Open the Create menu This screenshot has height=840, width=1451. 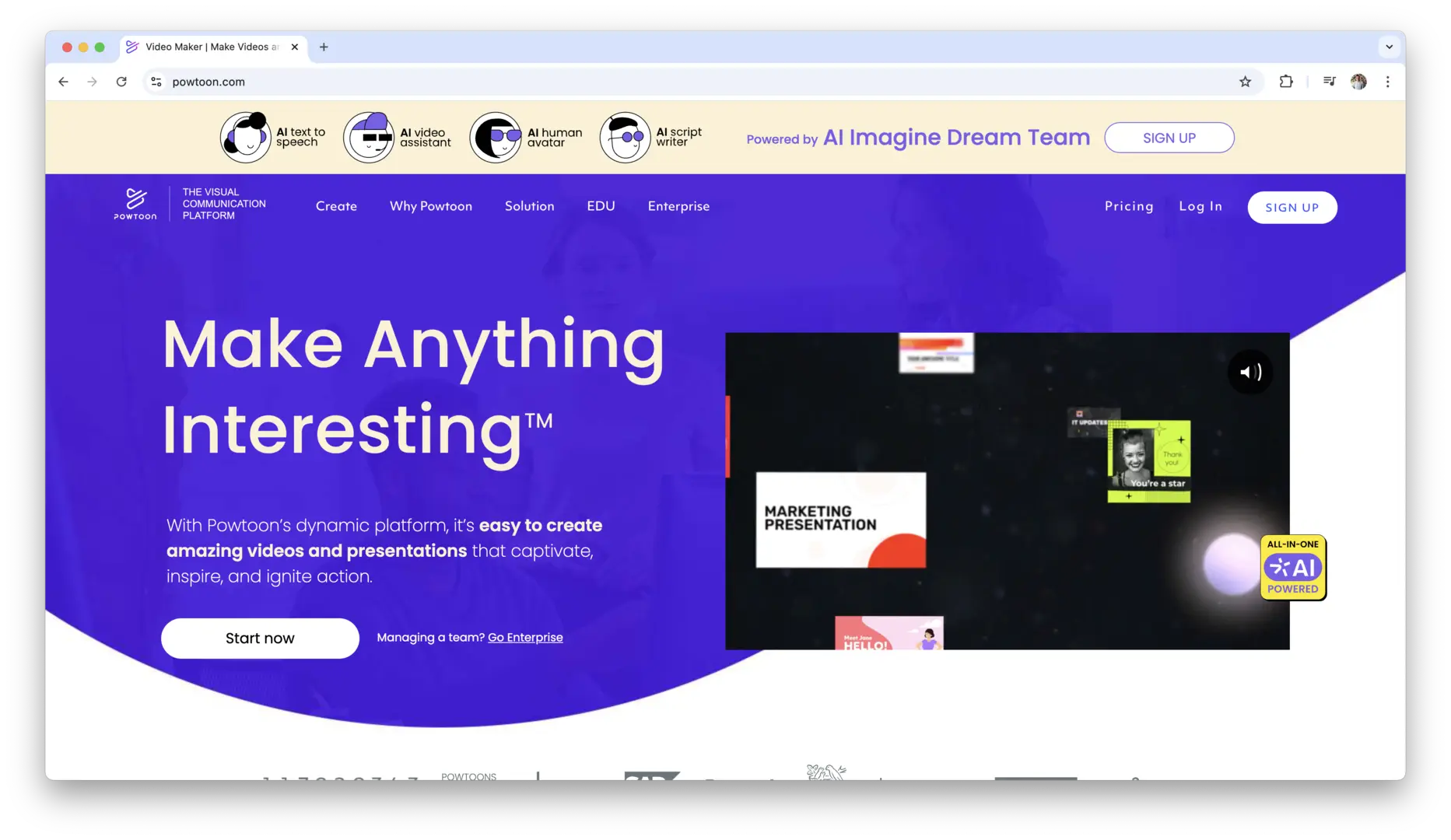(336, 206)
